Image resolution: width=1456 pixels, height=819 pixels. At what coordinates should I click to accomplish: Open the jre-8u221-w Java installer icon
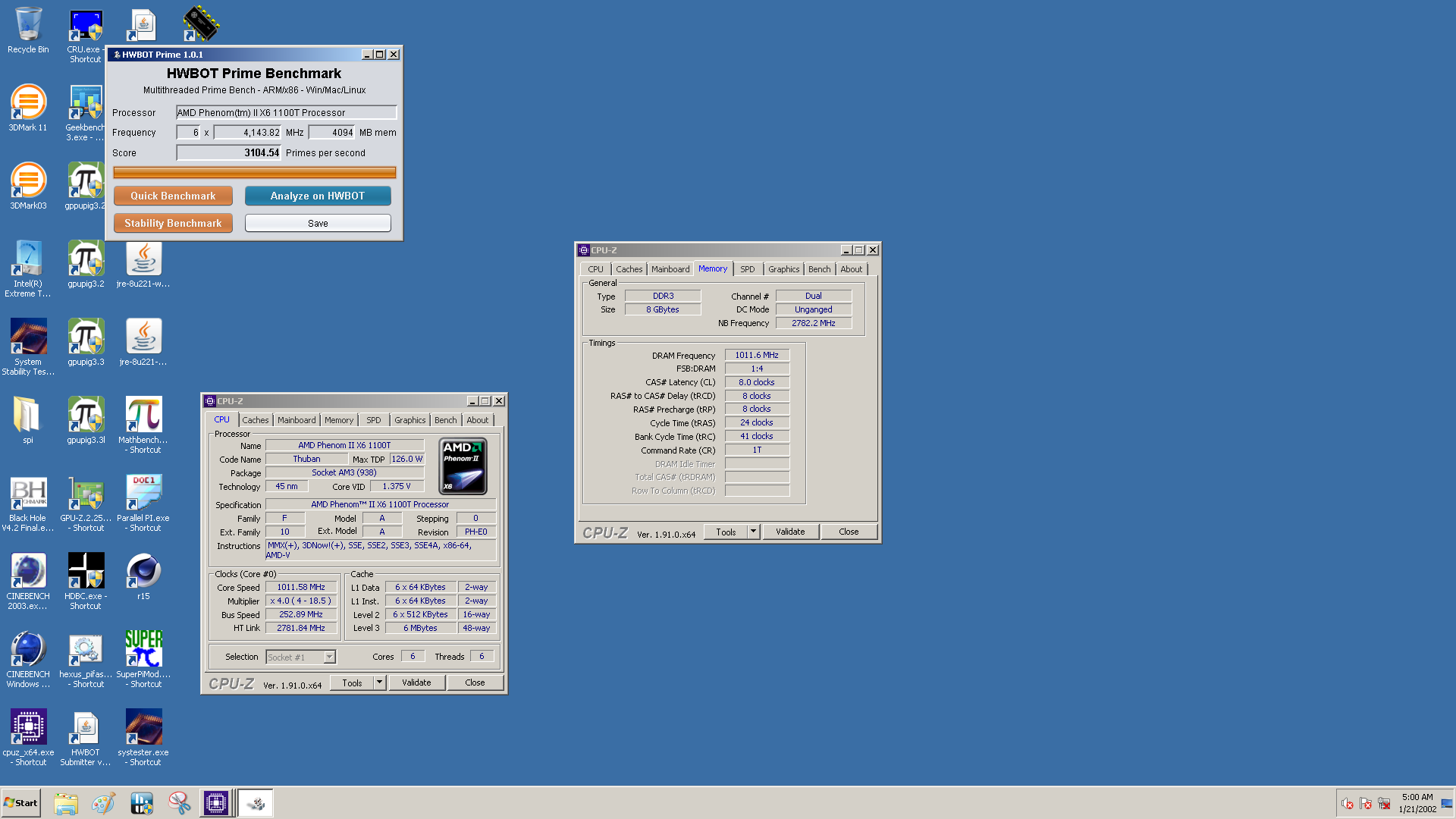[143, 264]
